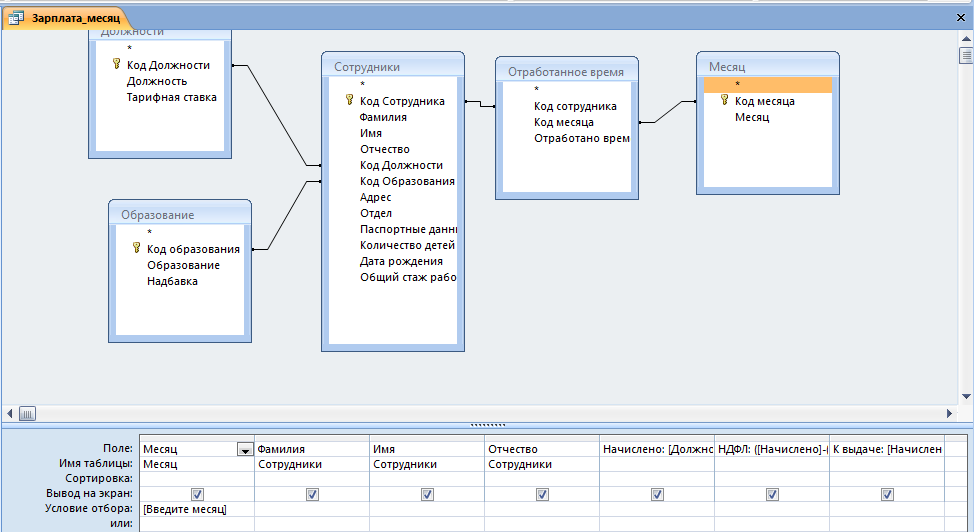Screen dimensions: 974x532
Task: Select the НДФЛ expression field cell
Action: tap(771, 449)
